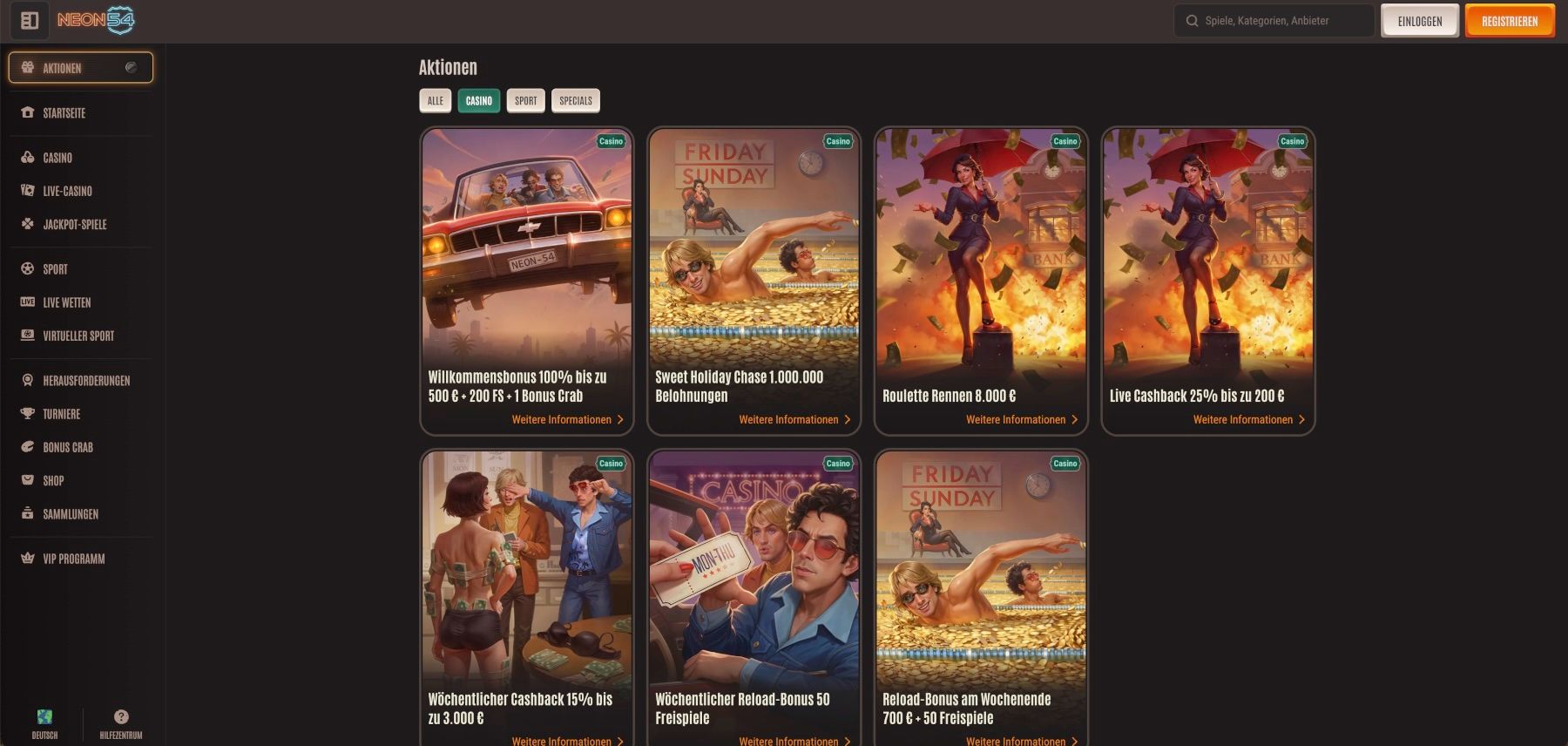Image resolution: width=1568 pixels, height=746 pixels.
Task: Open the Deutsch language selector
Action: click(x=44, y=722)
